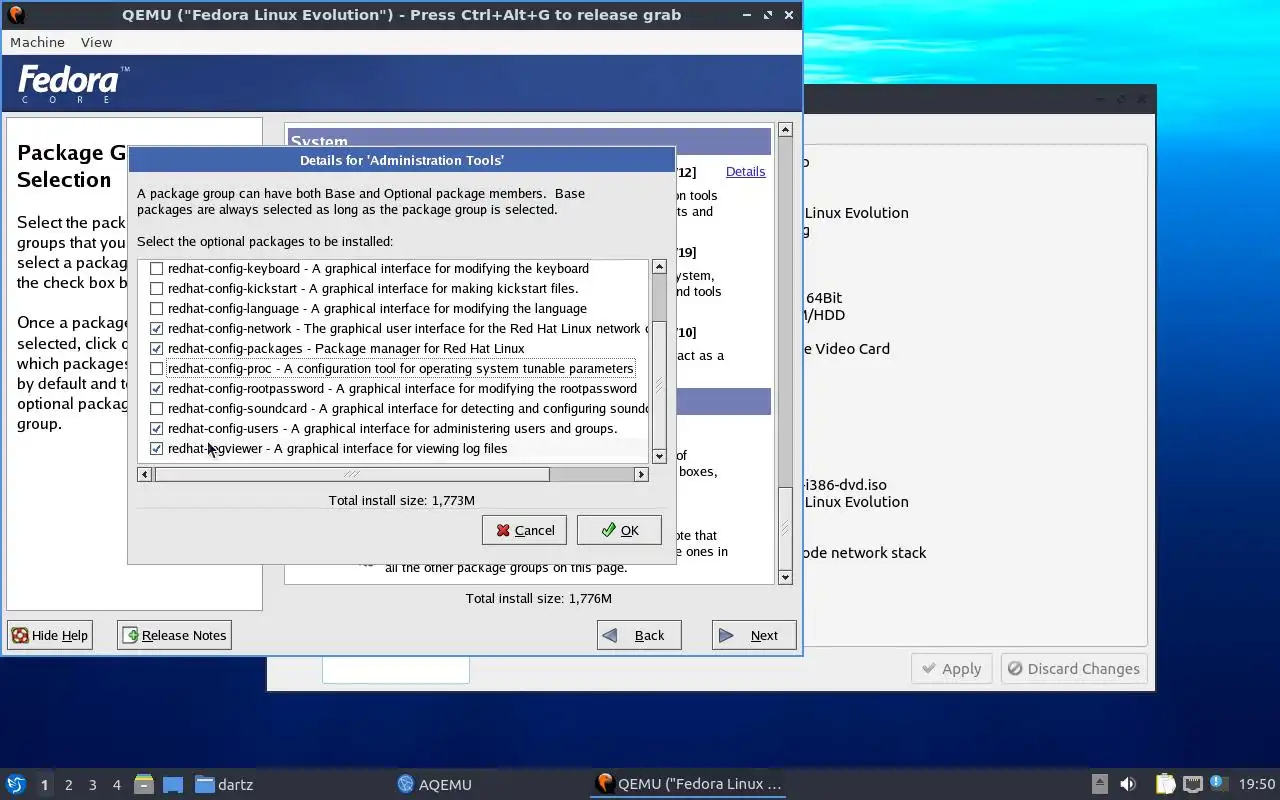This screenshot has height=800, width=1280.
Task: Proceed with the Next button
Action: coord(754,635)
